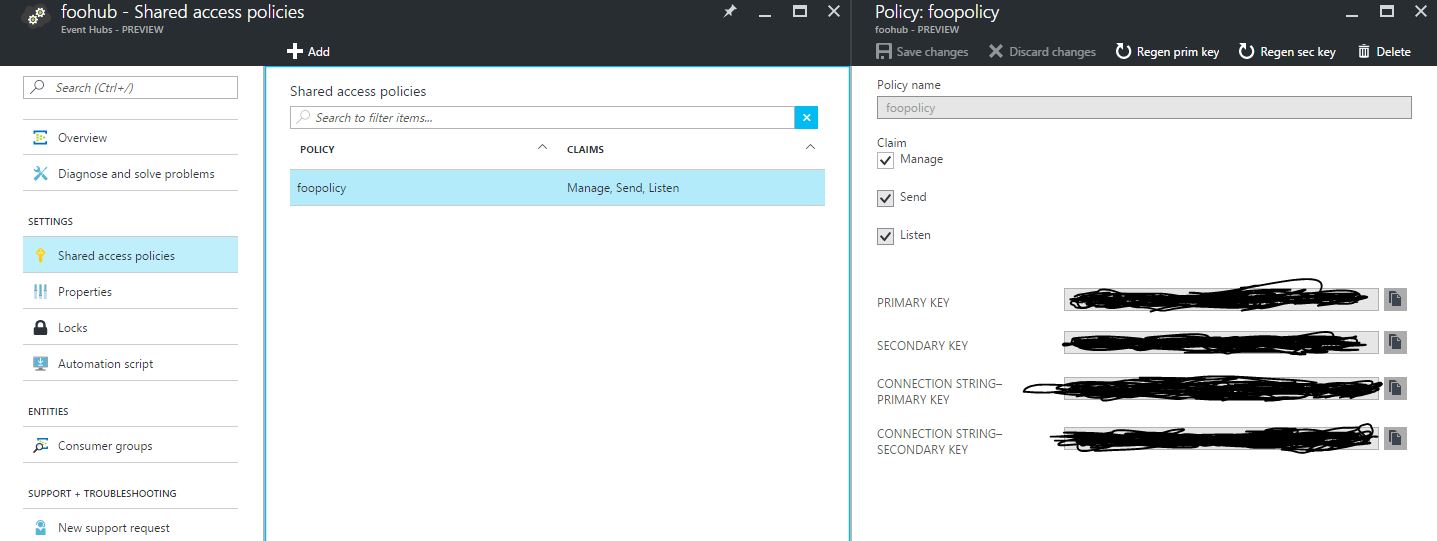The height and width of the screenshot is (541, 1437).
Task: Pin the foohub blade
Action: (730, 12)
